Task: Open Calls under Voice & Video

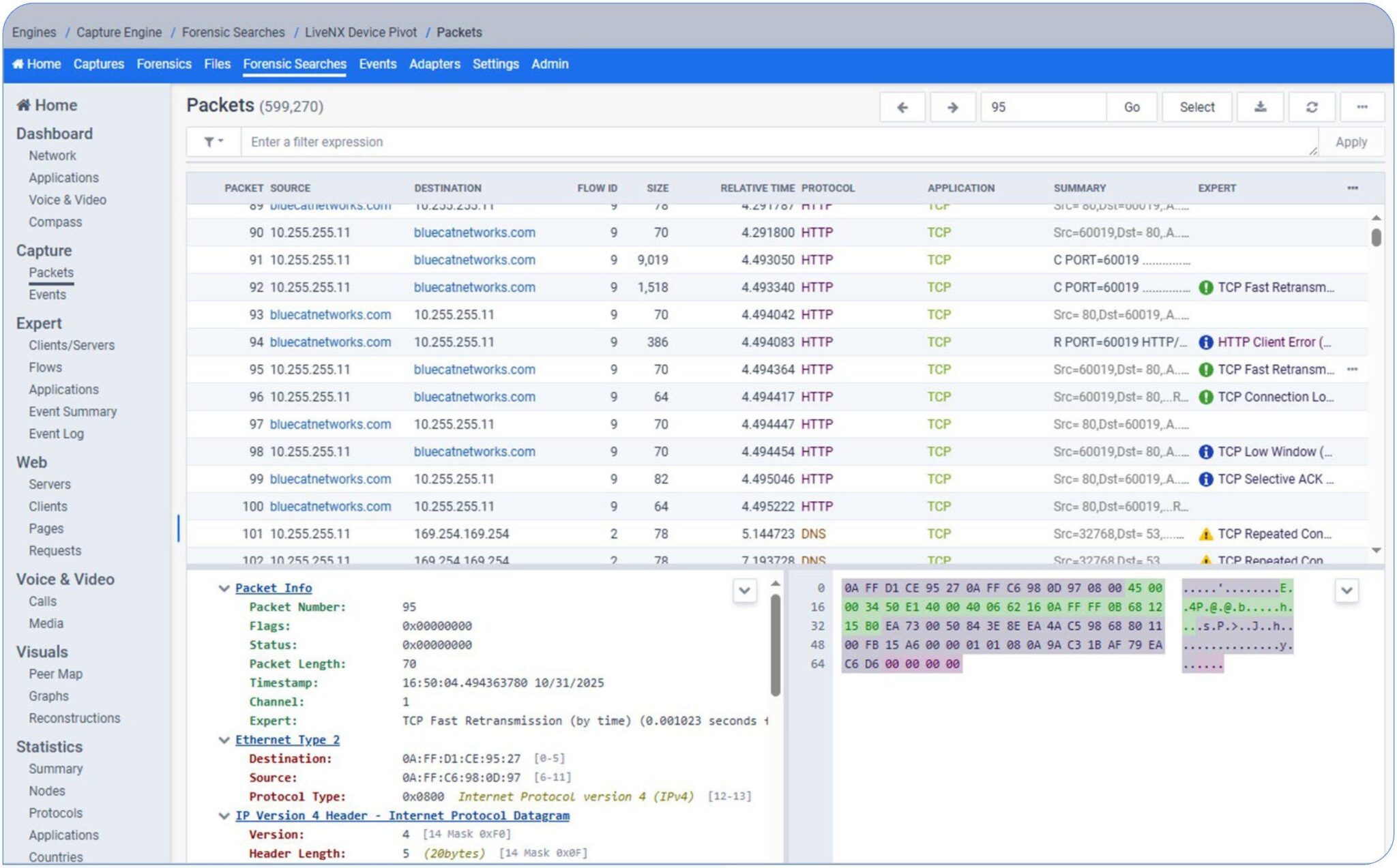Action: (42, 601)
